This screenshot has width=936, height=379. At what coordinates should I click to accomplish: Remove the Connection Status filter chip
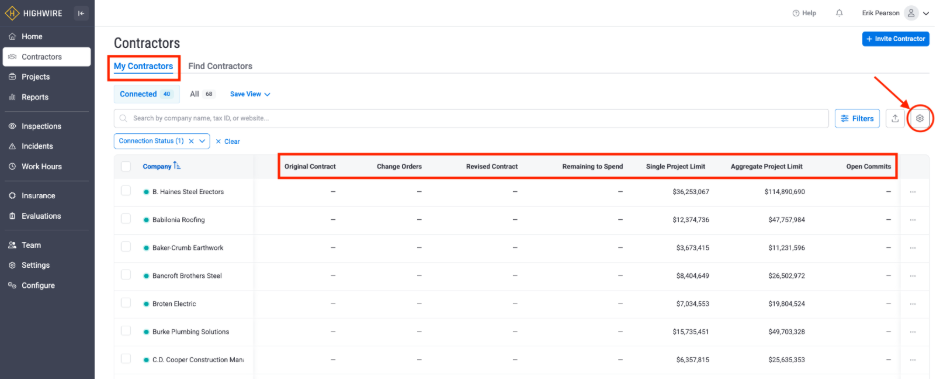pyautogui.click(x=191, y=141)
